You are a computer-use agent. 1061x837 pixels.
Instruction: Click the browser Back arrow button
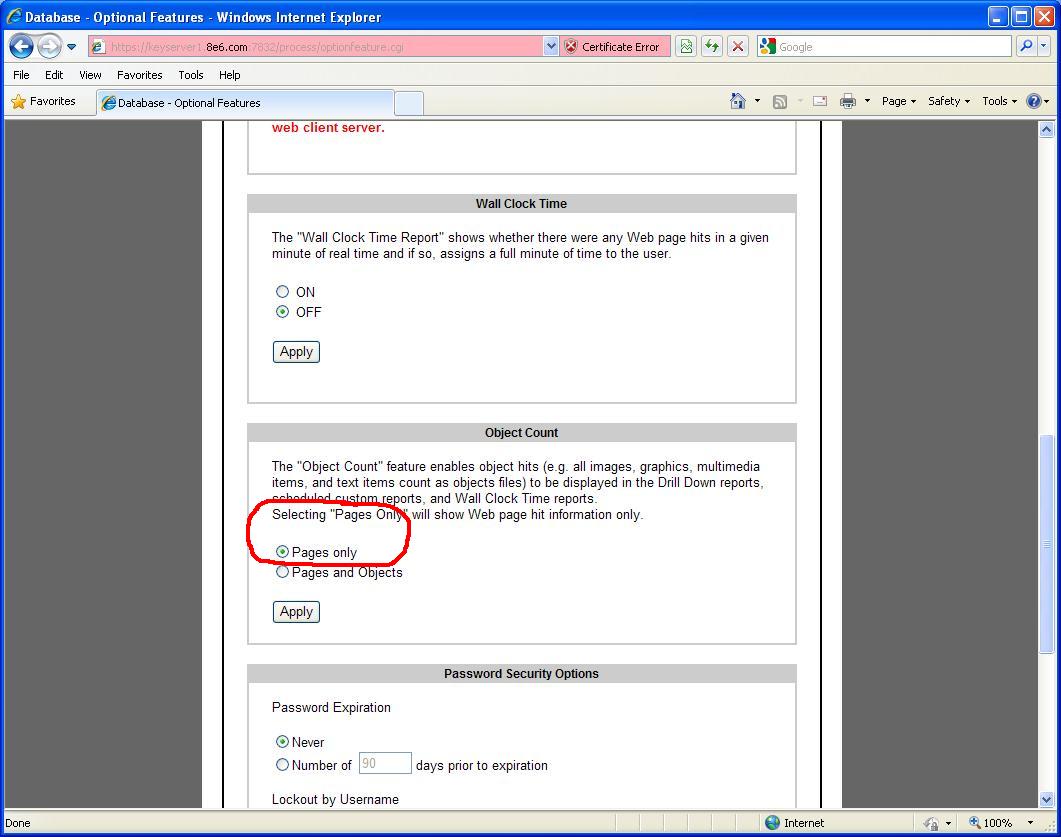(x=22, y=47)
